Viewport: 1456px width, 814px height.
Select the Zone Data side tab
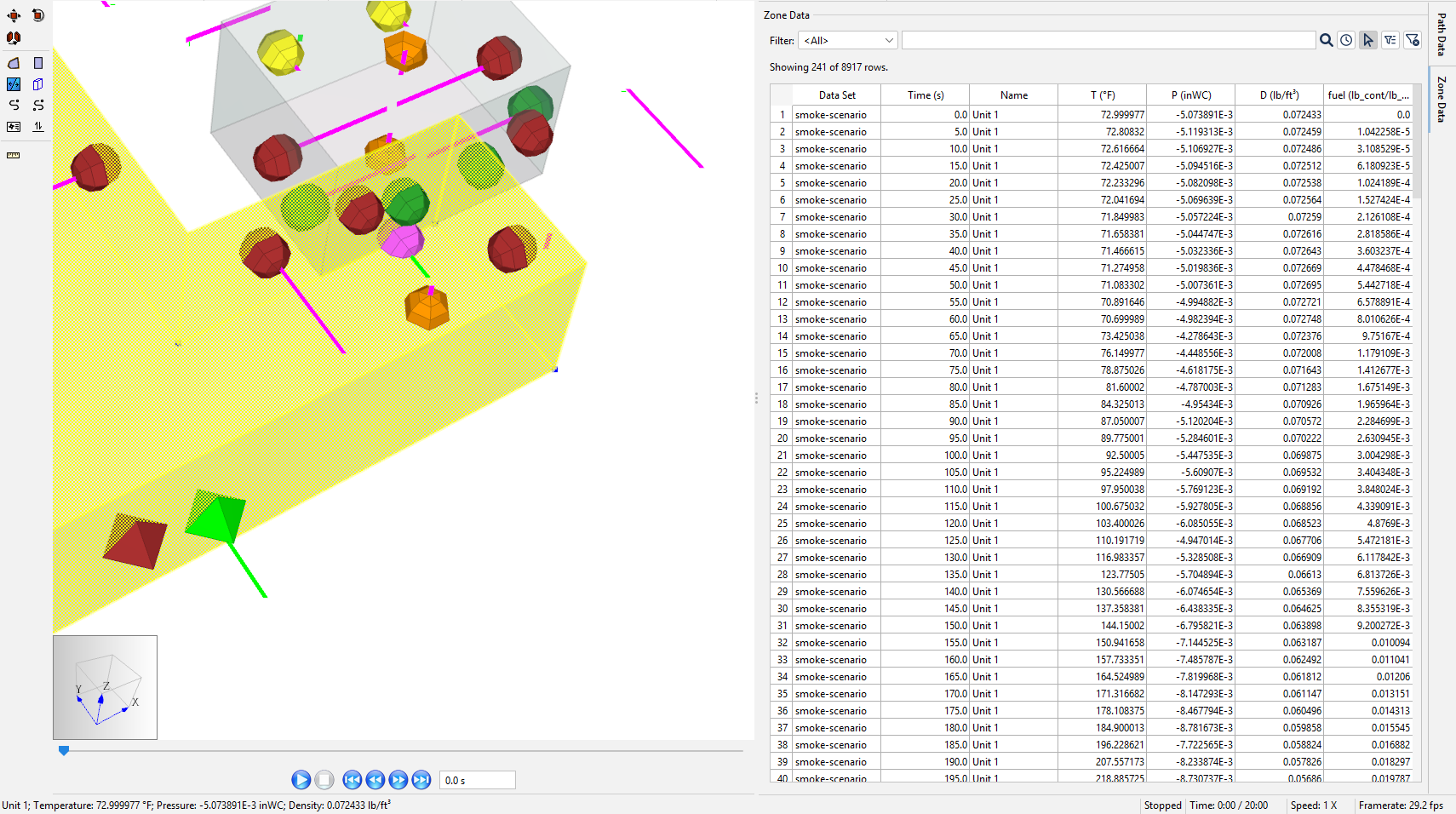[x=1442, y=99]
